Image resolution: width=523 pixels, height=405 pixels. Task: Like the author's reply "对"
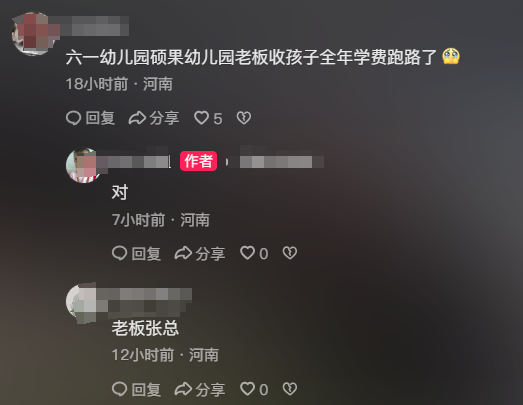pos(247,253)
